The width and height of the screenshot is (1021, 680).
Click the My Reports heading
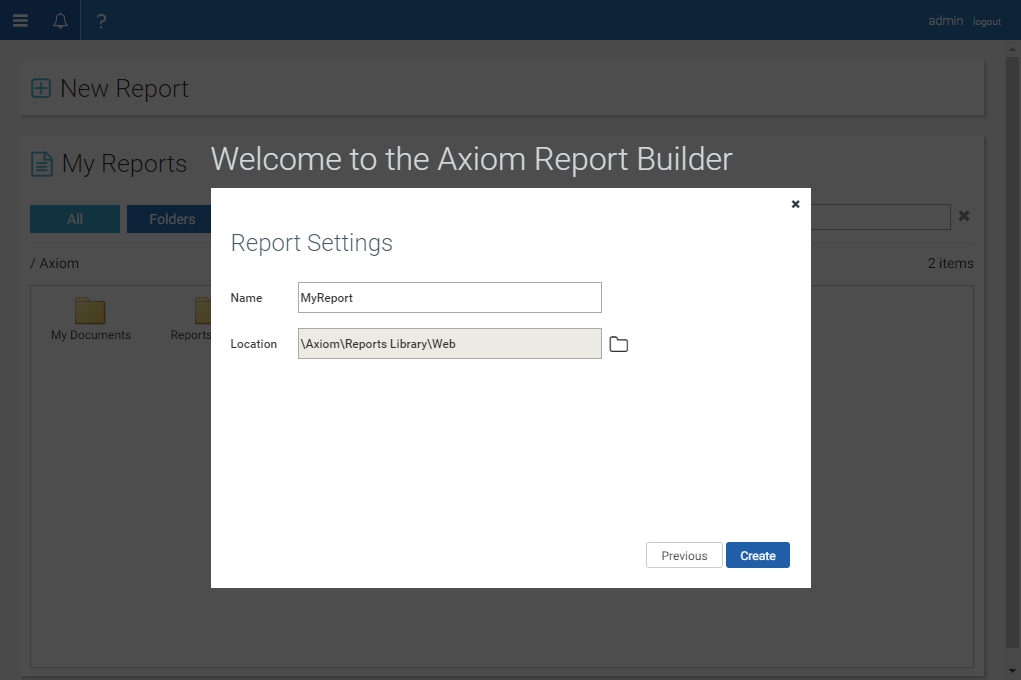click(124, 163)
